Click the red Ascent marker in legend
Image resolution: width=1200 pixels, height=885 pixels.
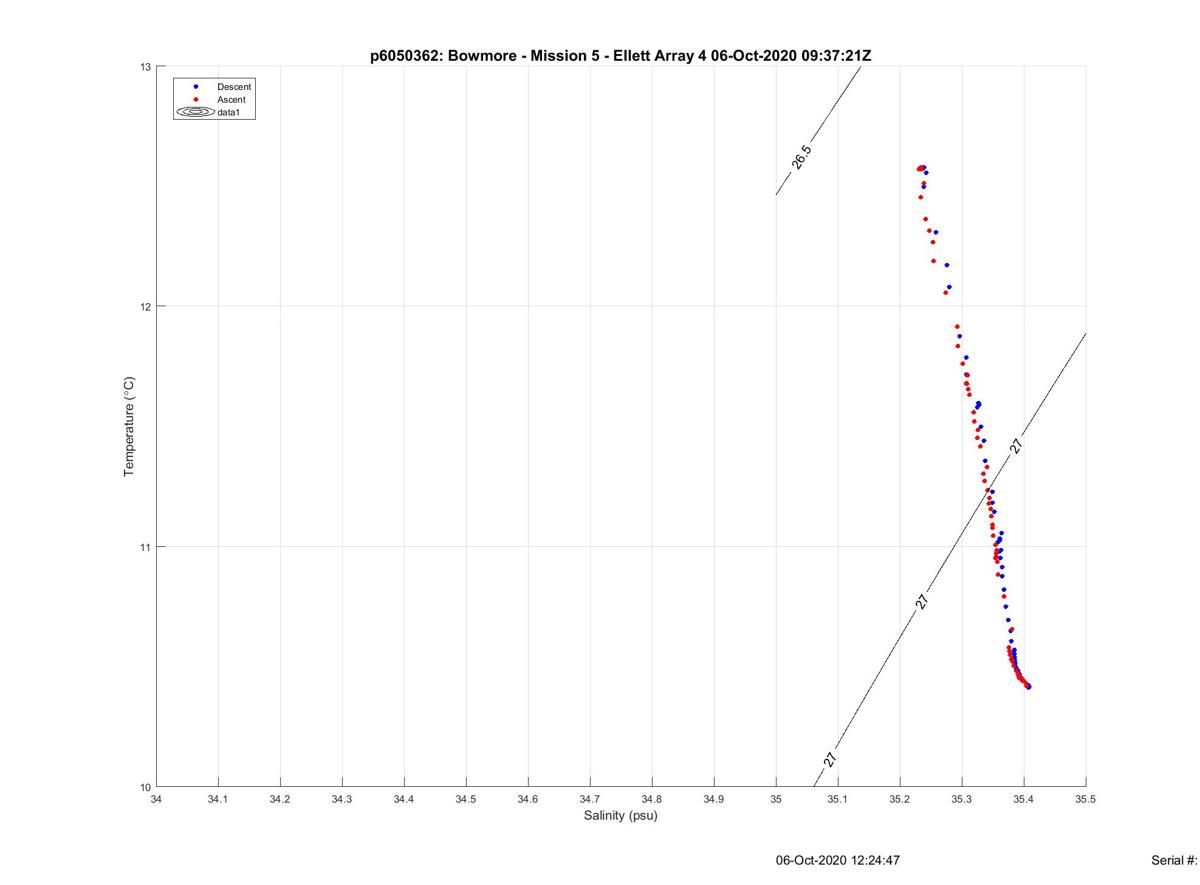196,100
